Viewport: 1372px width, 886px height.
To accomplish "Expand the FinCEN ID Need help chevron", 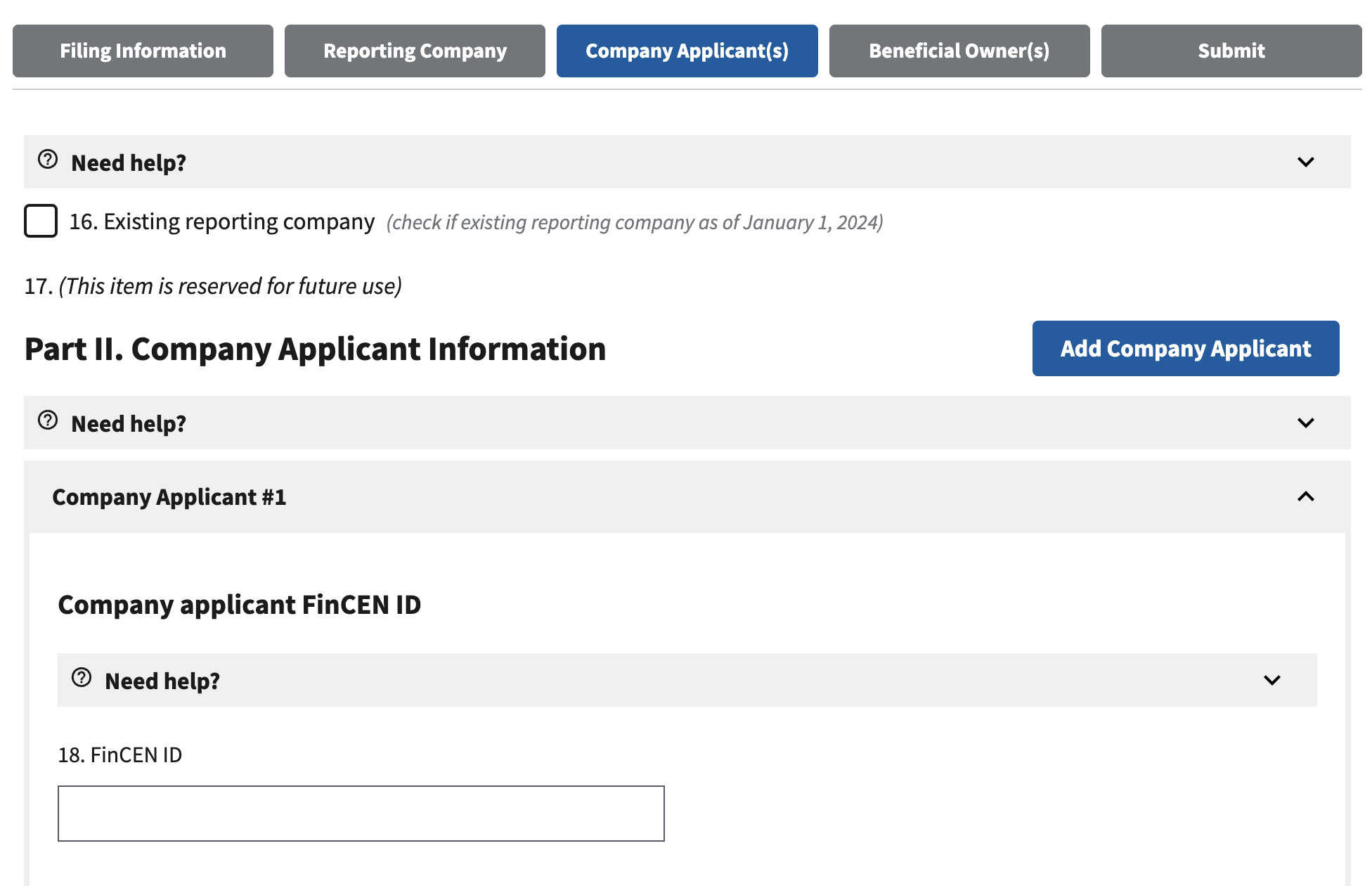I will pos(1271,681).
